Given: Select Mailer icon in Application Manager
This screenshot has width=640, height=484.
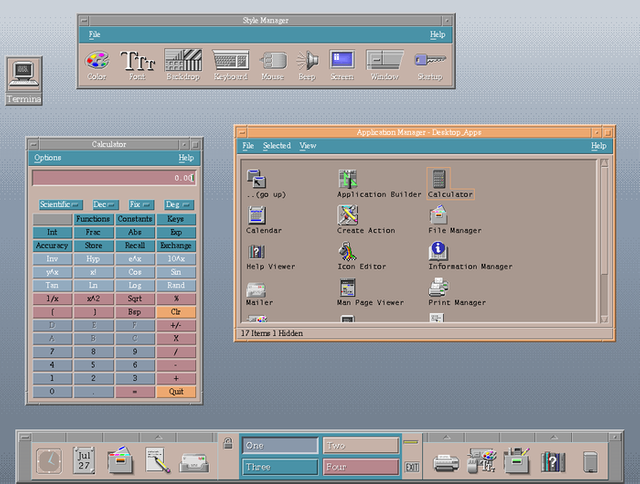Looking at the screenshot, I should point(256,289).
